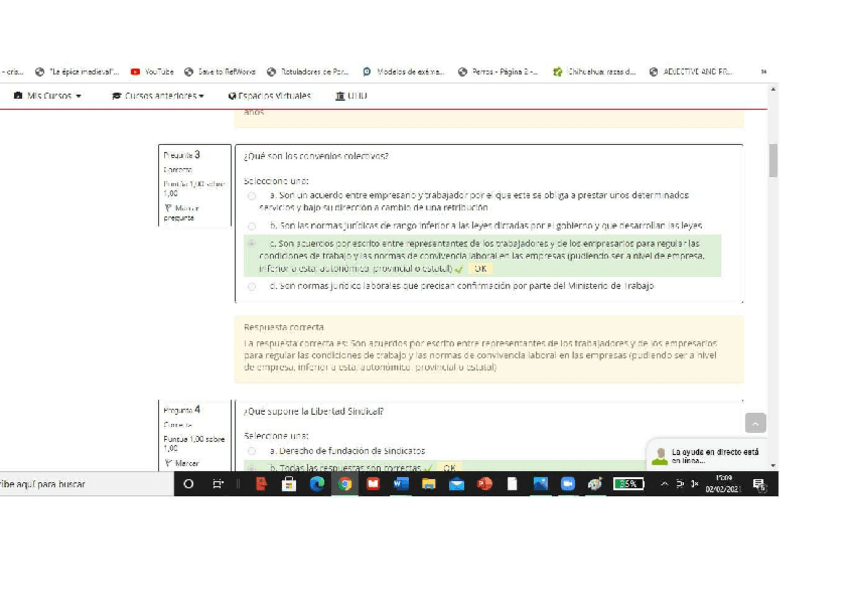Go to Espacios Virtuales

pyautogui.click(x=269, y=96)
